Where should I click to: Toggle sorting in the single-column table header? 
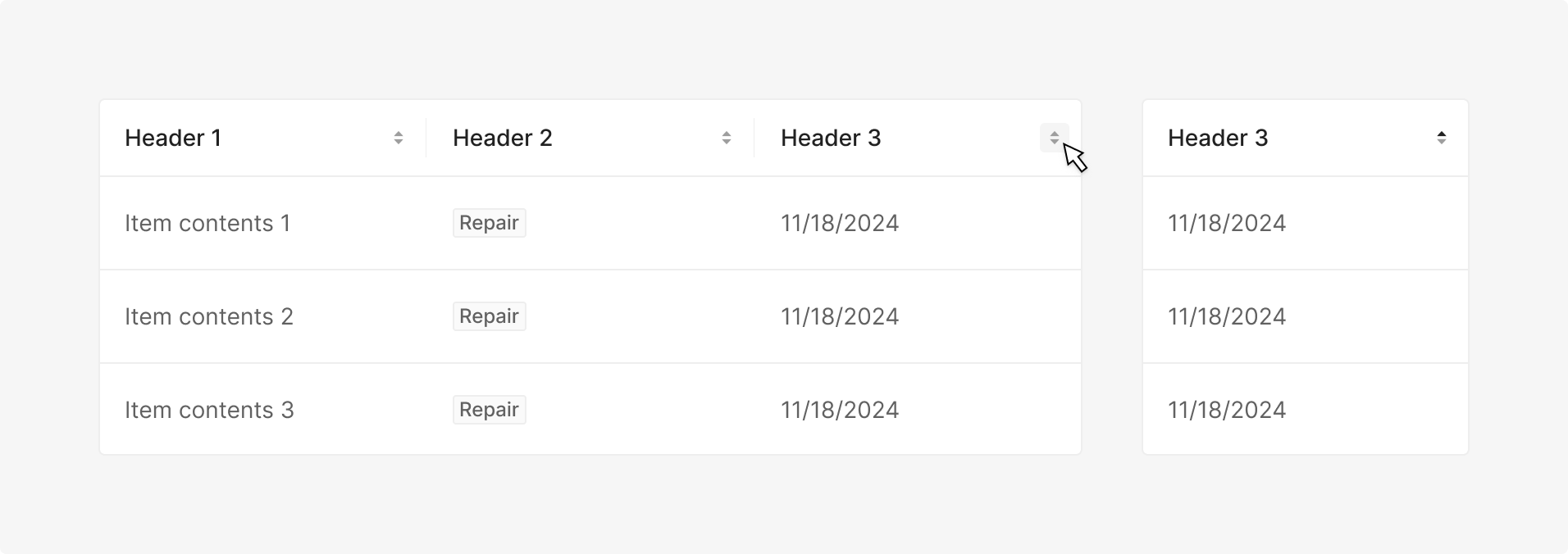1442,138
